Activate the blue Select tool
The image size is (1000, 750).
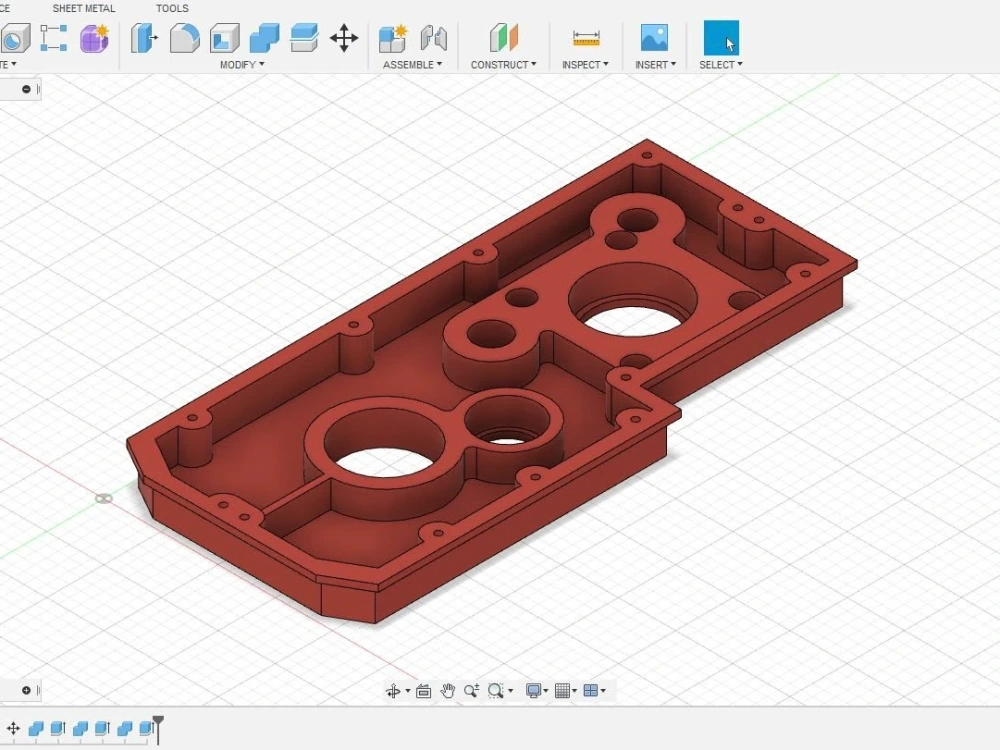click(x=721, y=38)
